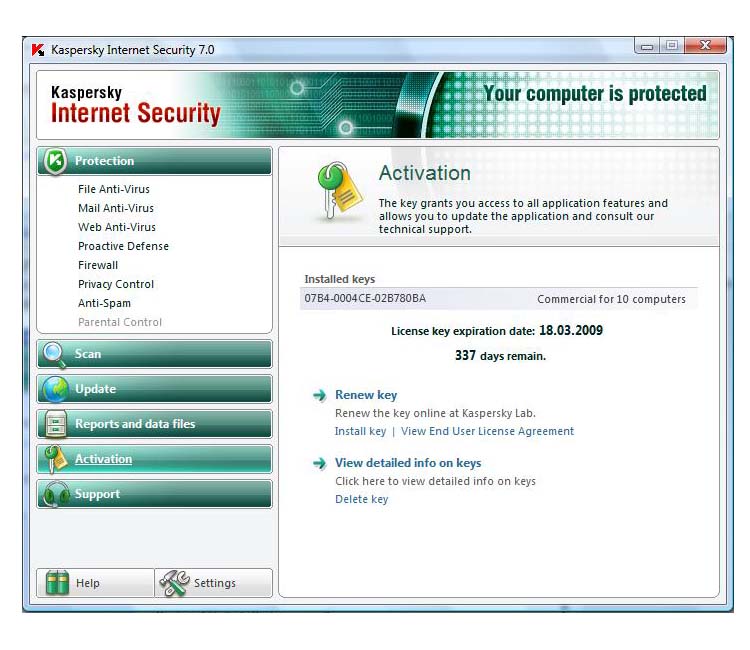The width and height of the screenshot is (750, 650).
Task: Click 'Renew the key online at Kaspersky Lab.'
Action: 435,413
